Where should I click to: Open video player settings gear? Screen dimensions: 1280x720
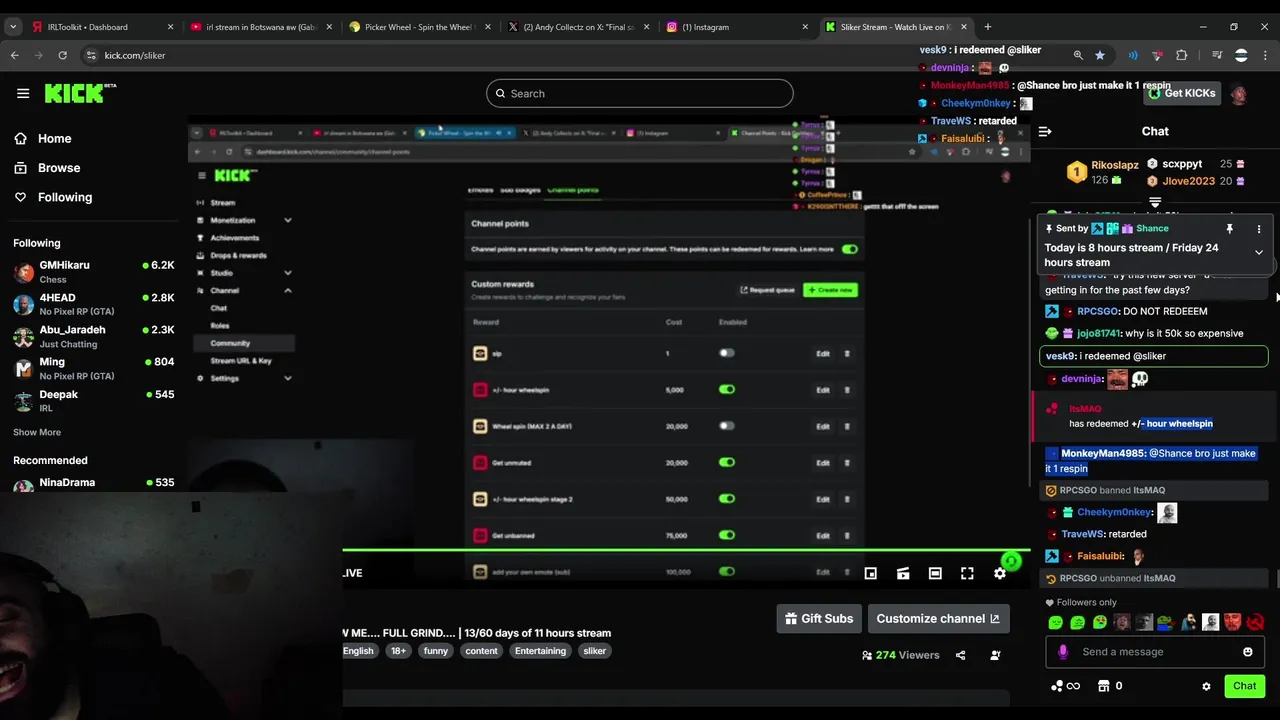click(999, 573)
